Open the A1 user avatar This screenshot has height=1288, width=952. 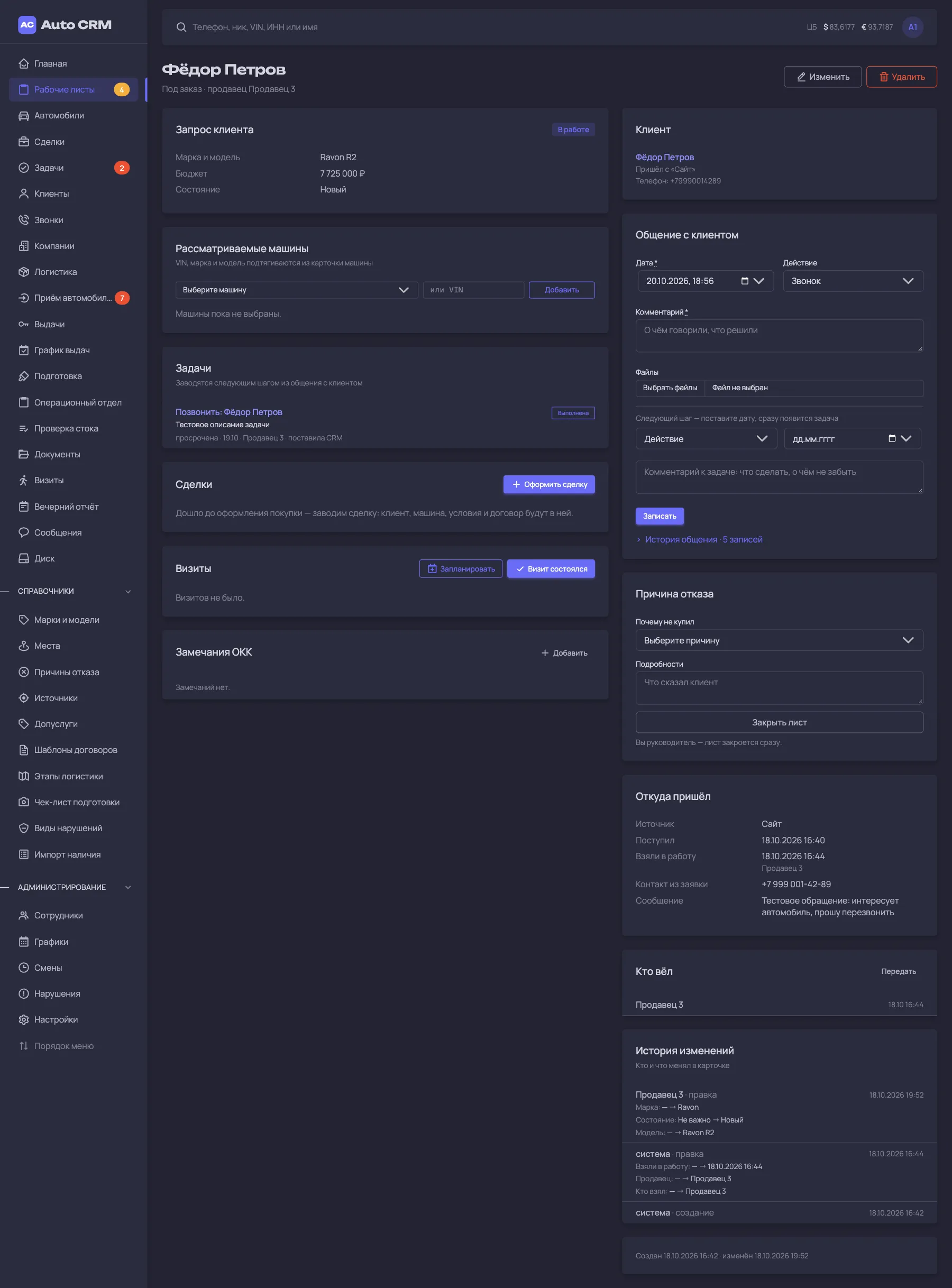pos(912,27)
